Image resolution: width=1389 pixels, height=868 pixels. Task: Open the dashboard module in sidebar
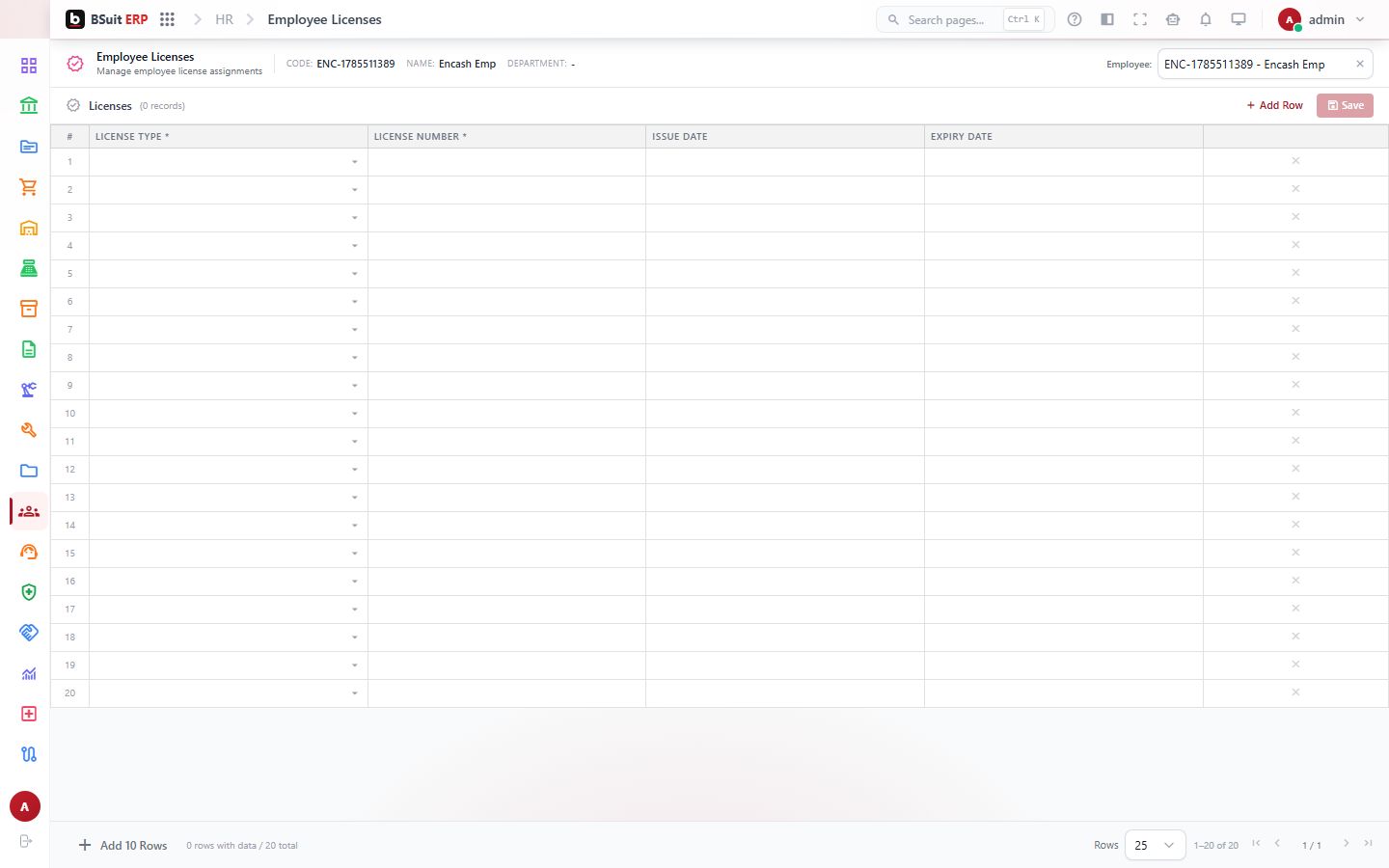point(29,66)
